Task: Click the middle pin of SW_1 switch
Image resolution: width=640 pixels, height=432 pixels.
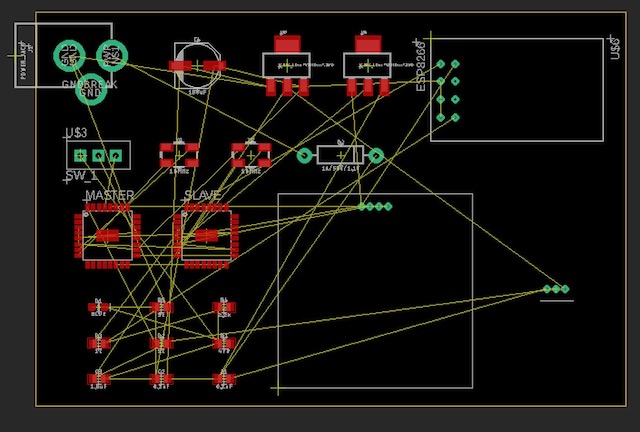Action: click(98, 155)
